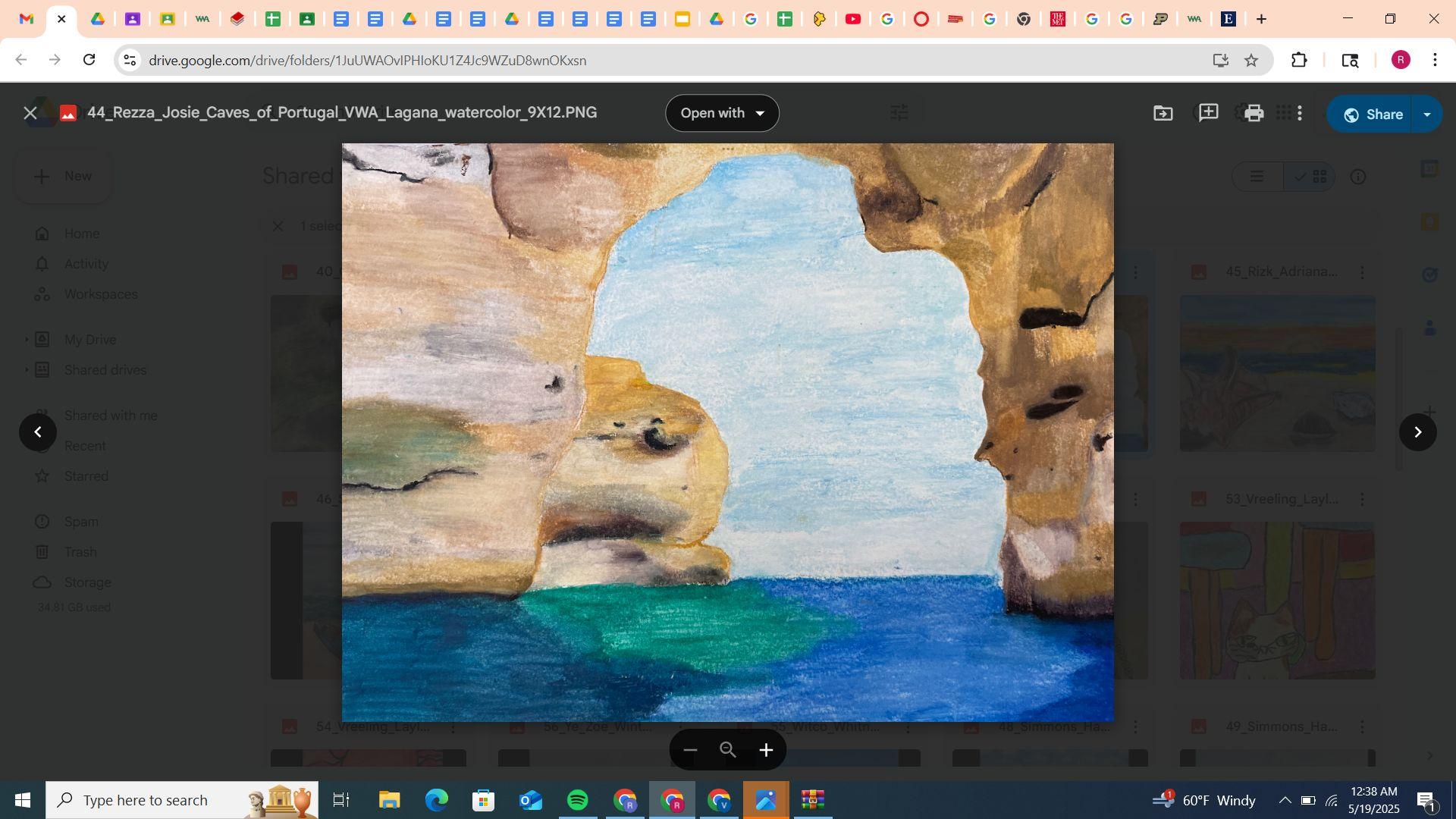Viewport: 1456px width, 819px height.
Task: Open more options for 48_Simmons_Ha file
Action: 1135,727
